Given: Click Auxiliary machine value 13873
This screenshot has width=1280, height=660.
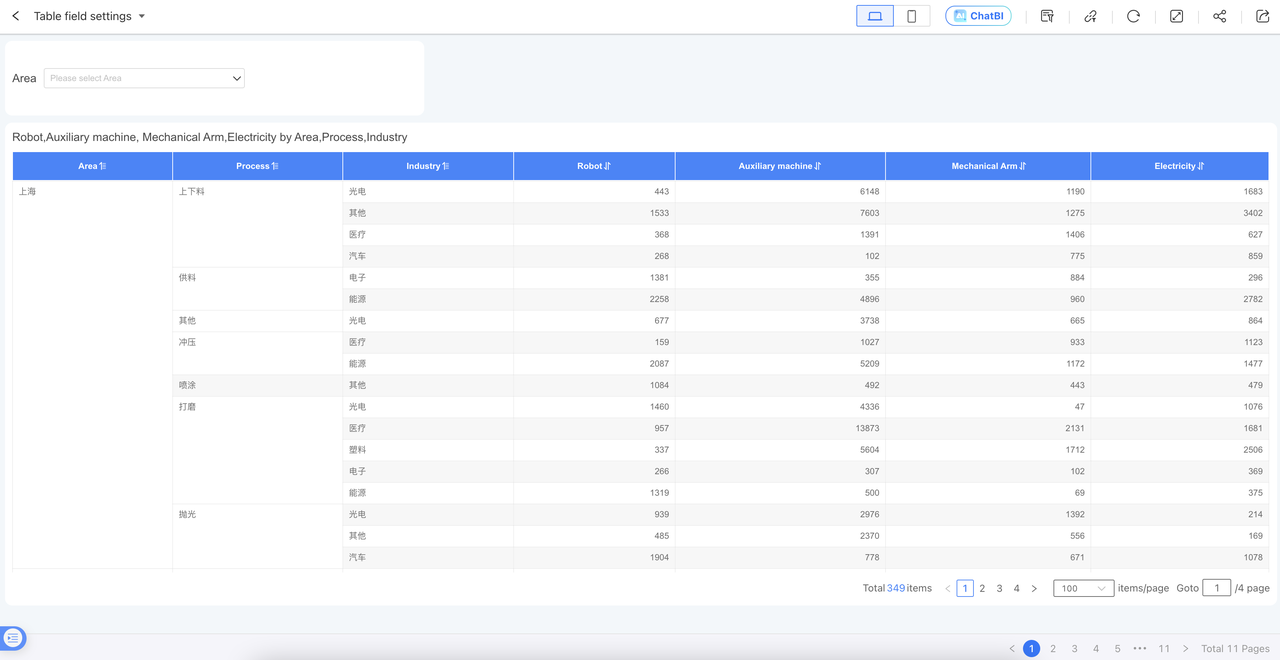Looking at the screenshot, I should point(867,428).
